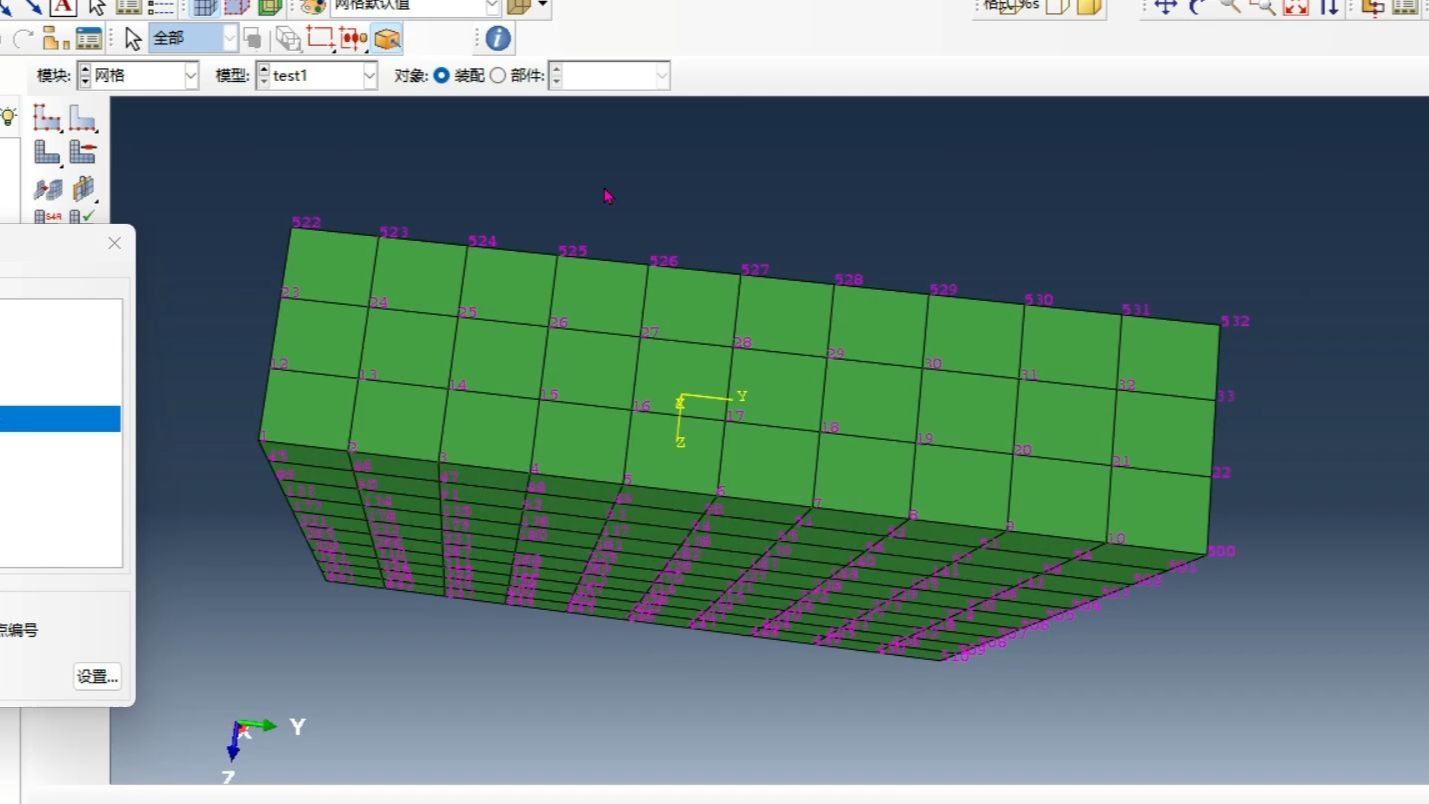Click the 设置... button in dialog

click(98, 676)
